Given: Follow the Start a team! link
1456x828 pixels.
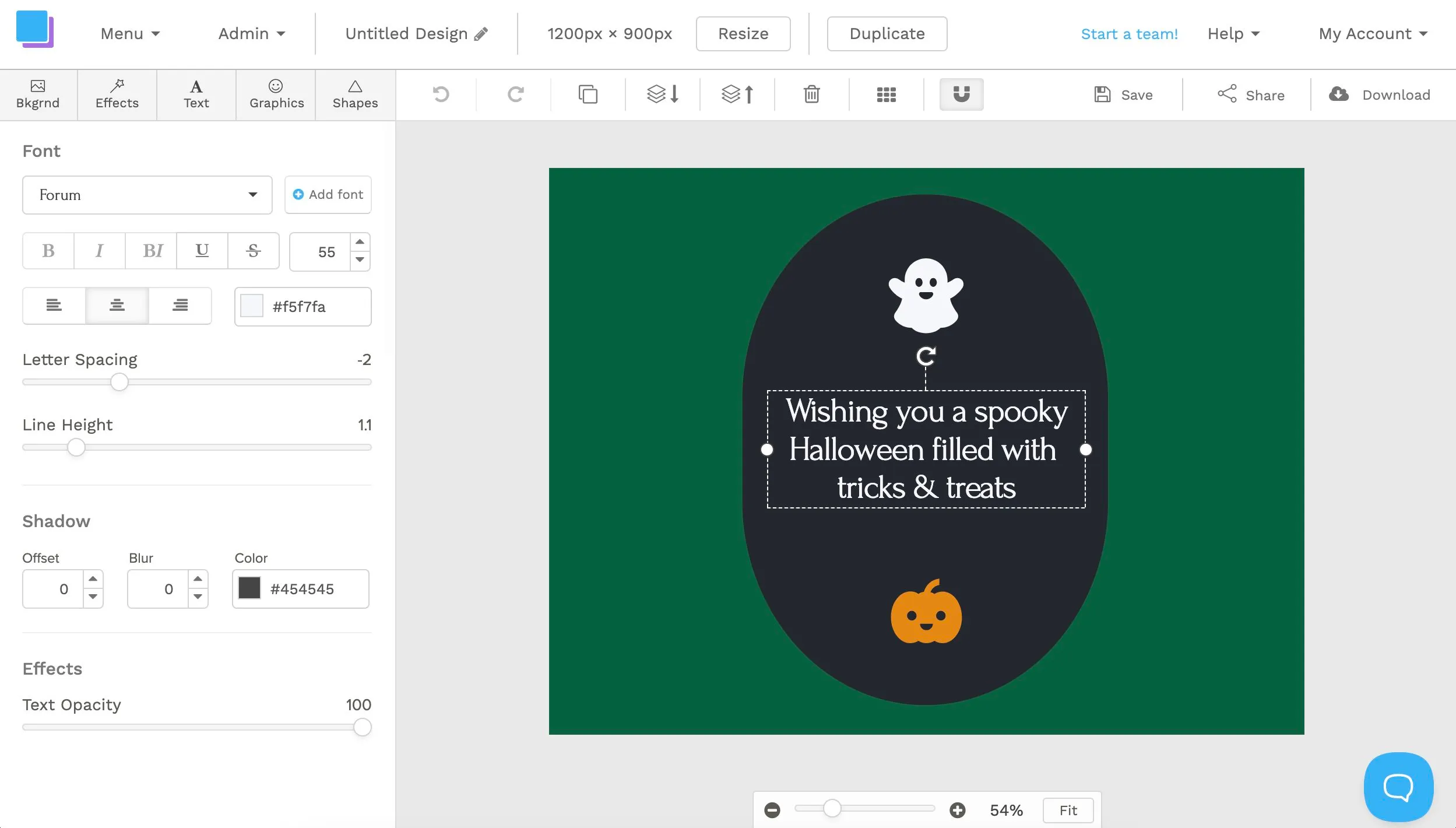Looking at the screenshot, I should point(1129,34).
